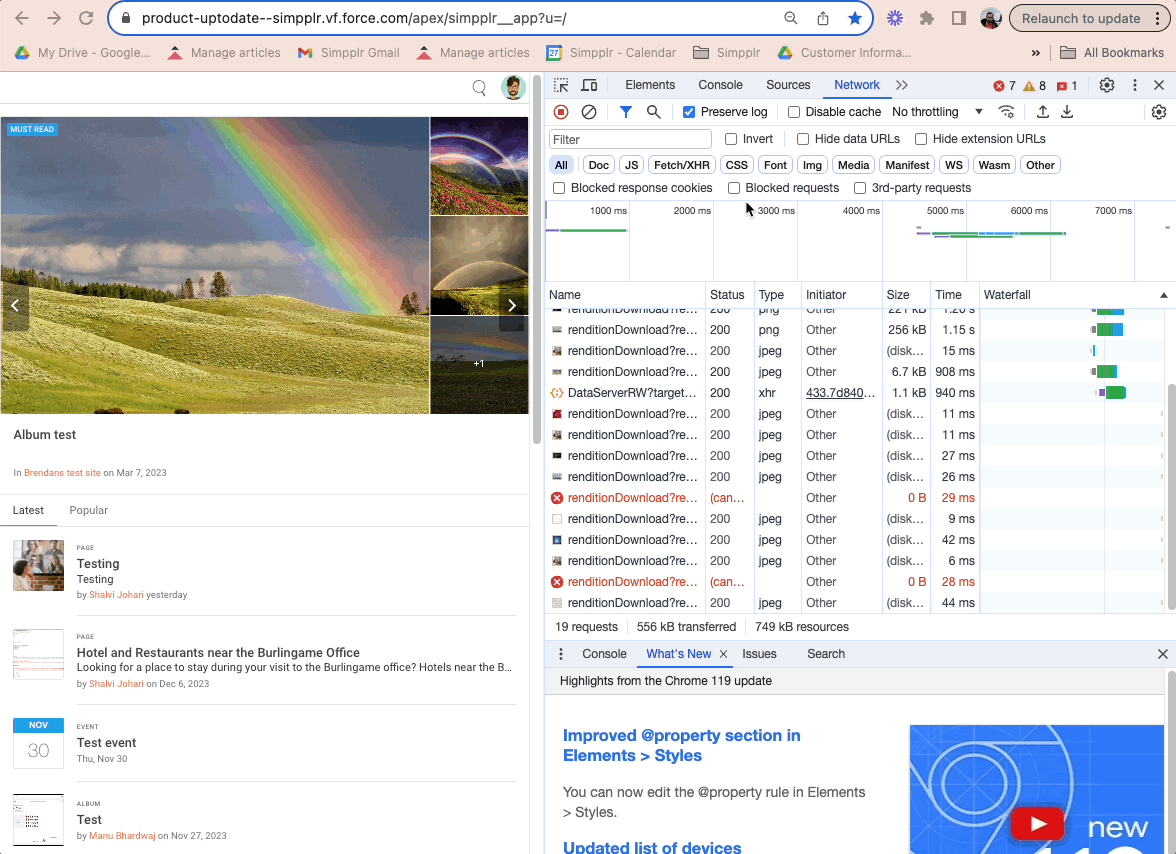The height and width of the screenshot is (854, 1176).
Task: Switch to the Console tab
Action: coord(720,86)
